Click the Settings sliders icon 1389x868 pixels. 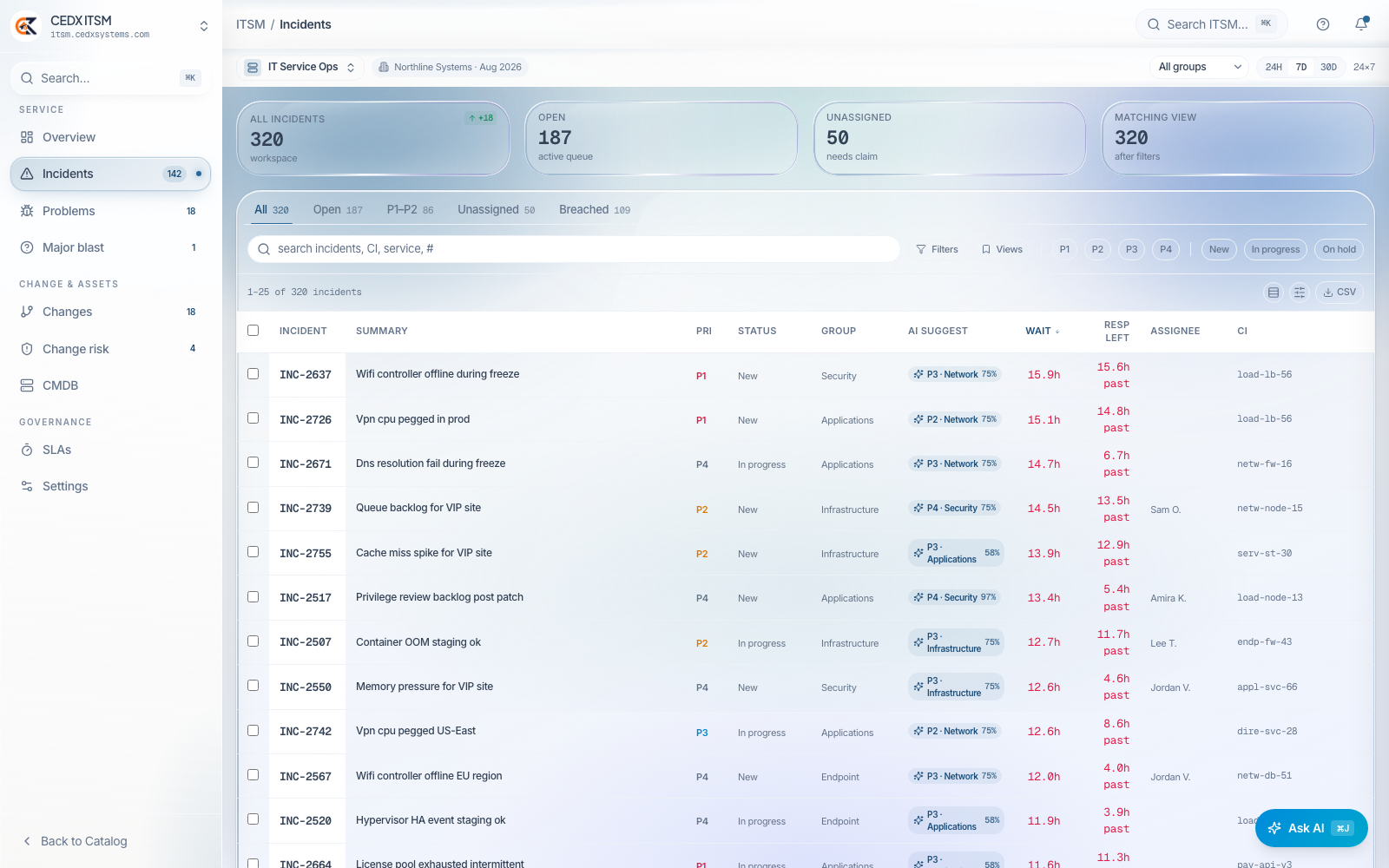(x=27, y=486)
